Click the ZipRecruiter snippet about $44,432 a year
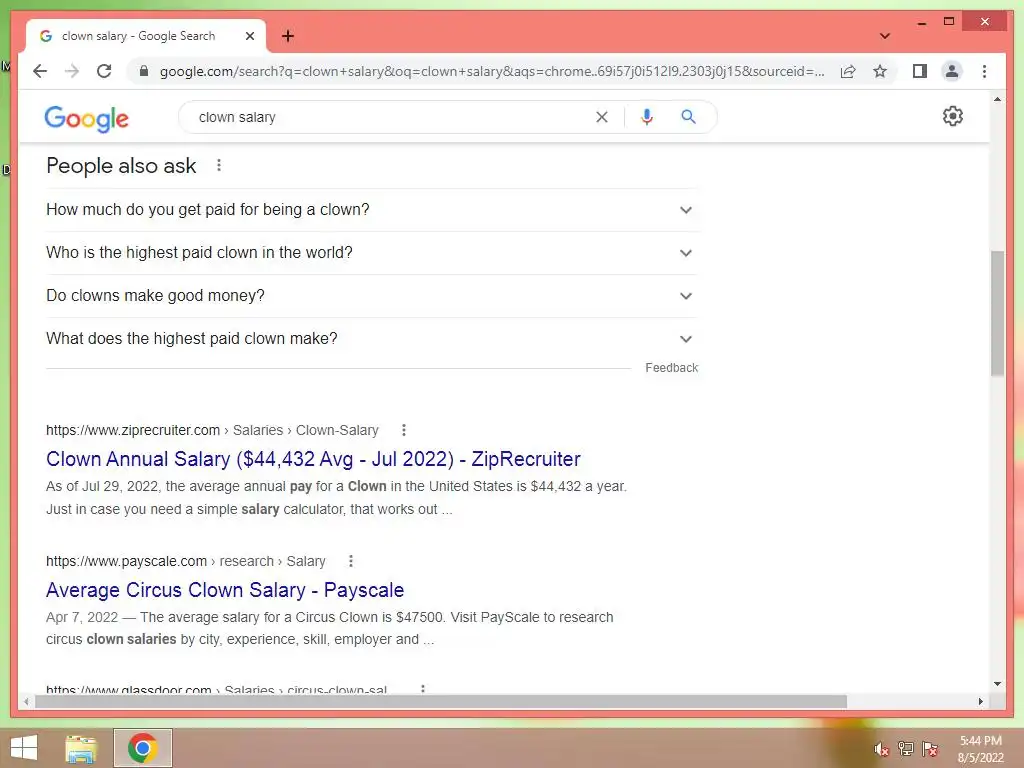Screen dimensions: 1024x768 336,498
